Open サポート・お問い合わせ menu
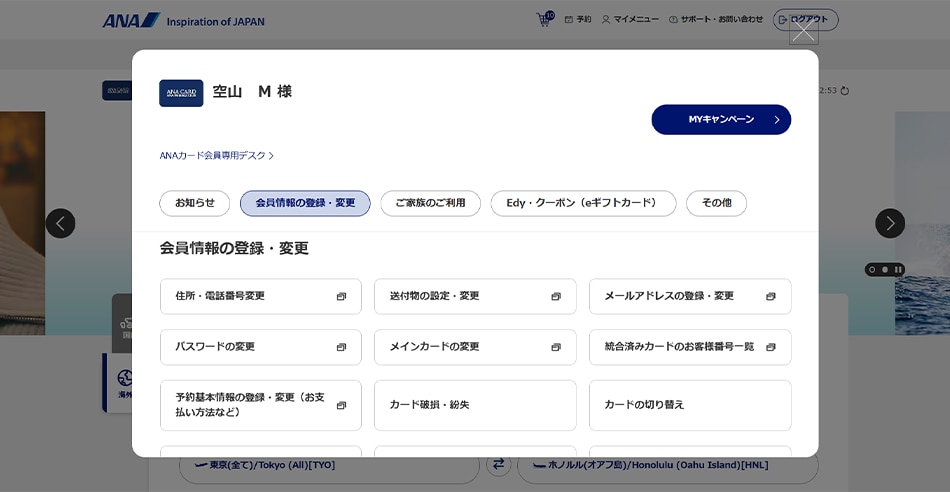The image size is (950, 492). tap(715, 20)
